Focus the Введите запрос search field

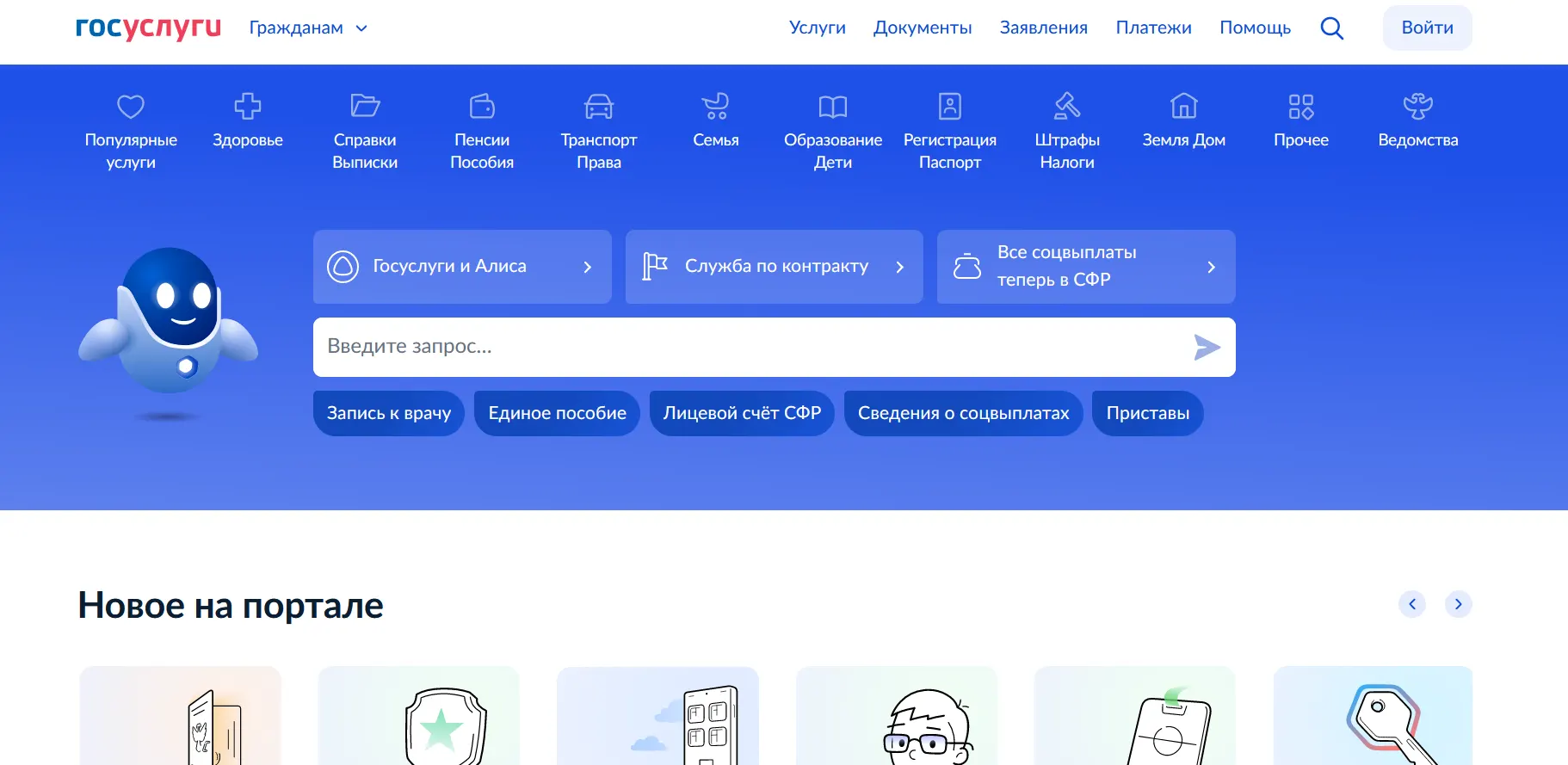point(775,347)
